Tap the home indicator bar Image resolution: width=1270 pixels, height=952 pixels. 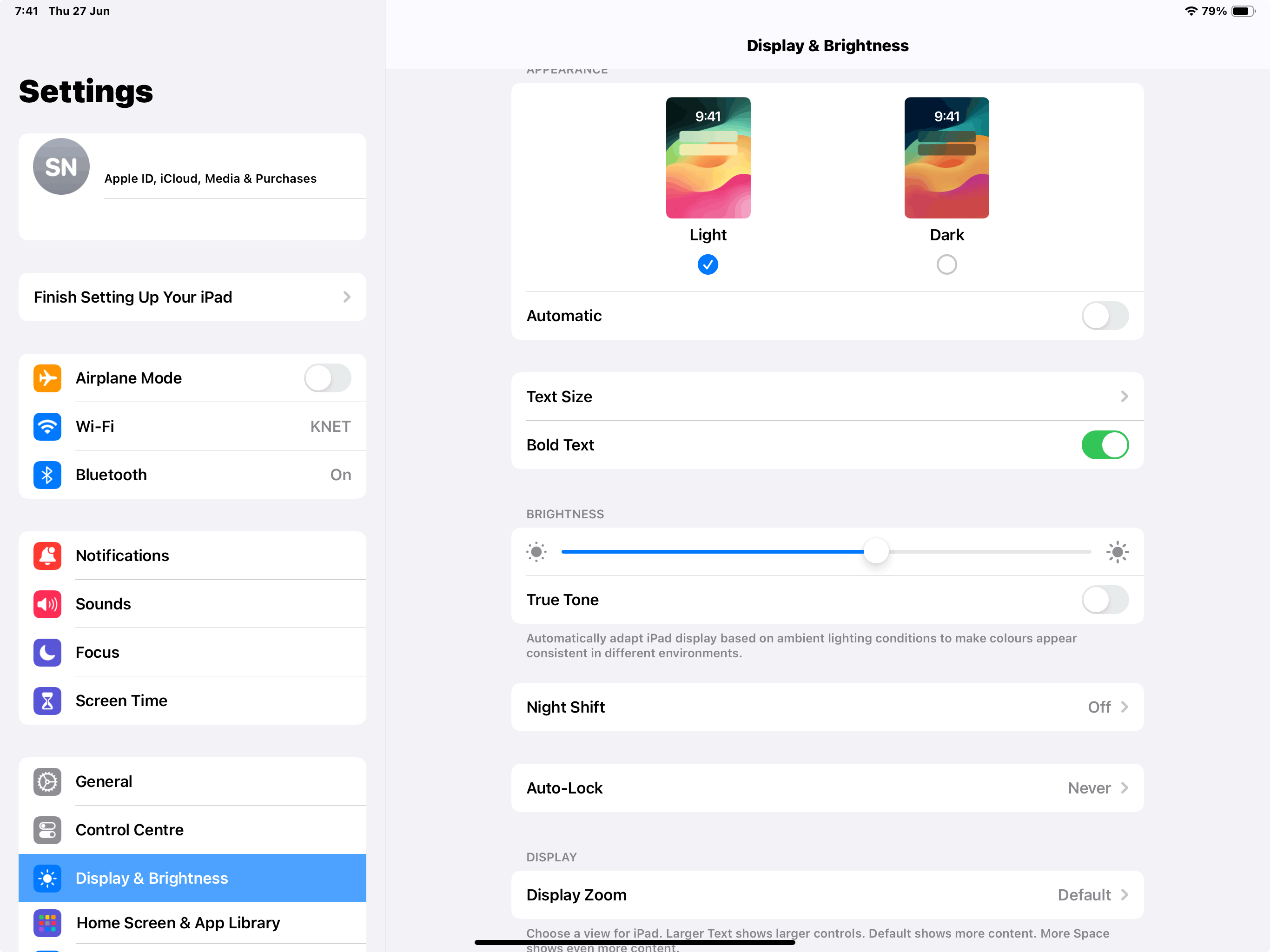635,942
